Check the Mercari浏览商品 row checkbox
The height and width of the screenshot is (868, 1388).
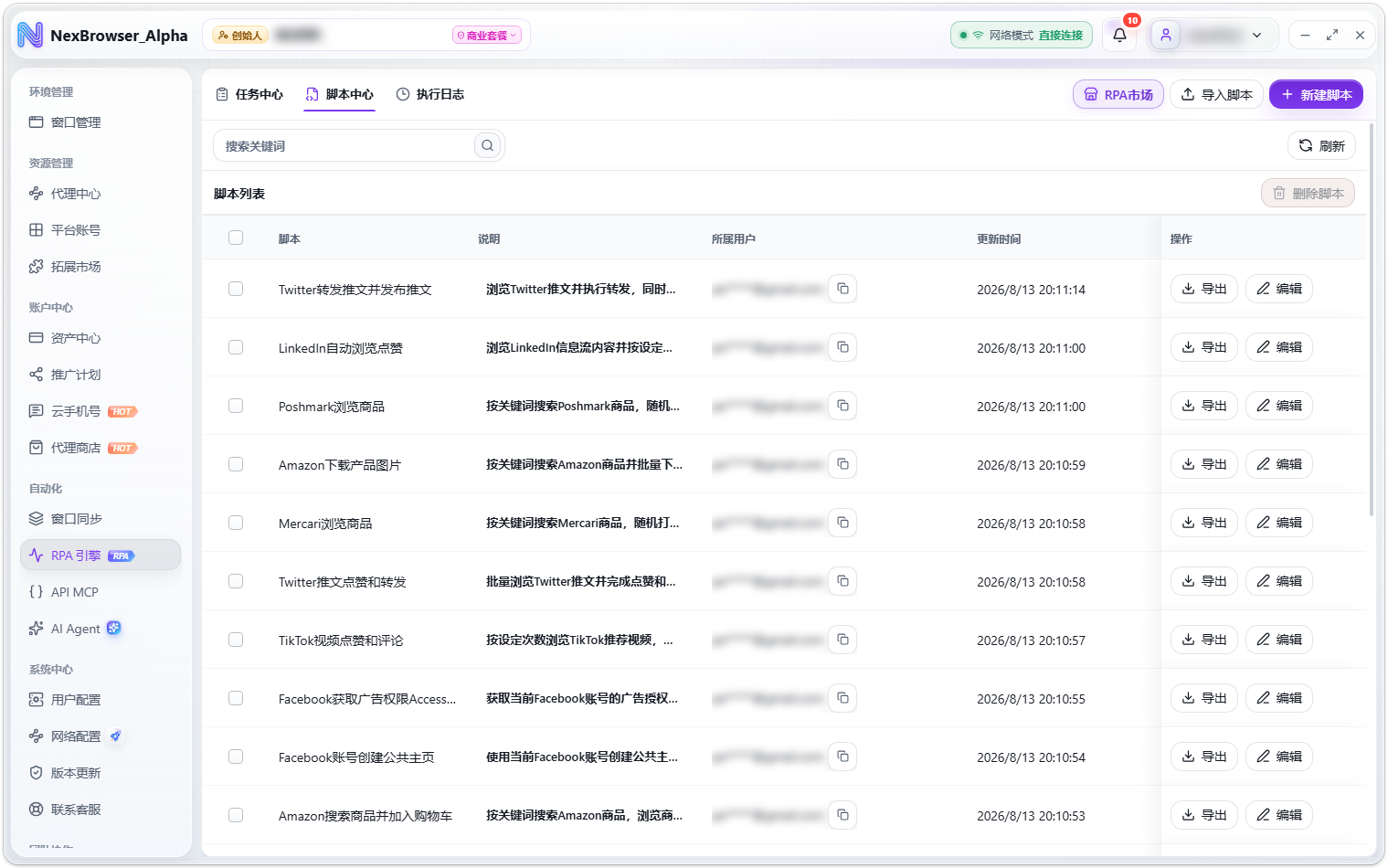tap(236, 523)
